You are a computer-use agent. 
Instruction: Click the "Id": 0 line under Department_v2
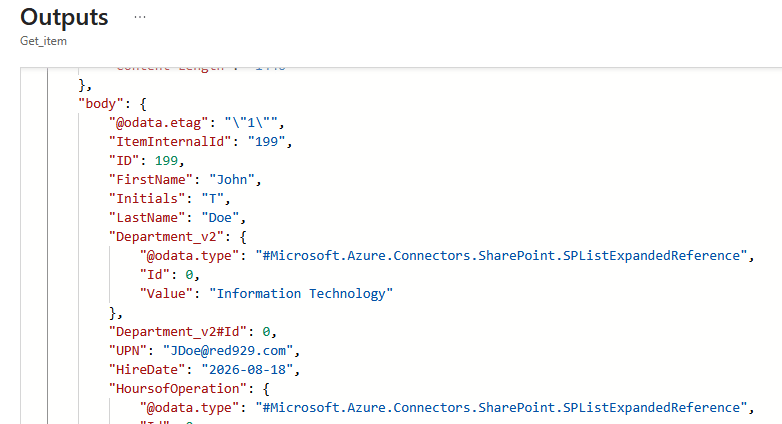click(170, 274)
